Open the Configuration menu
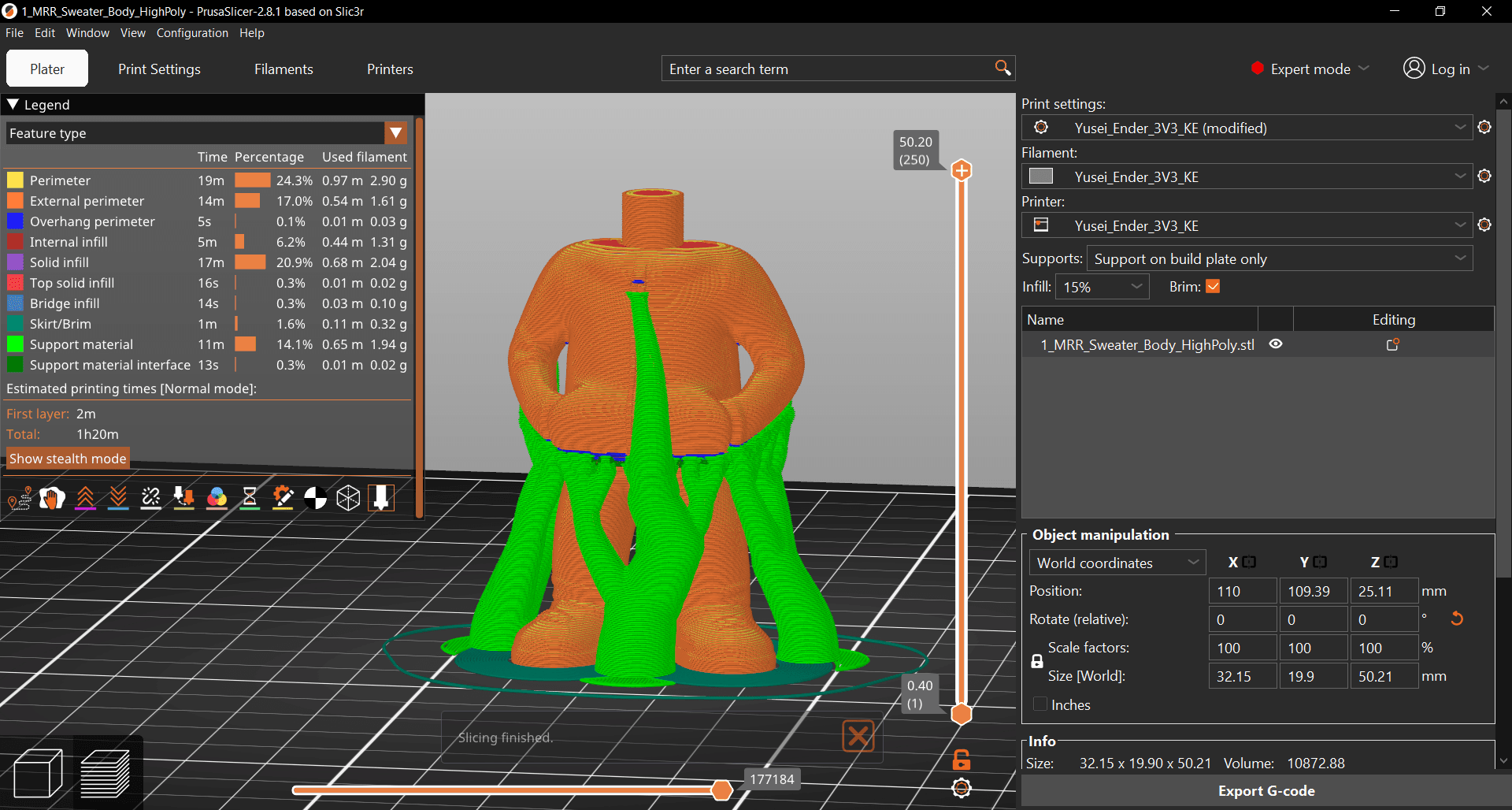 (x=192, y=33)
